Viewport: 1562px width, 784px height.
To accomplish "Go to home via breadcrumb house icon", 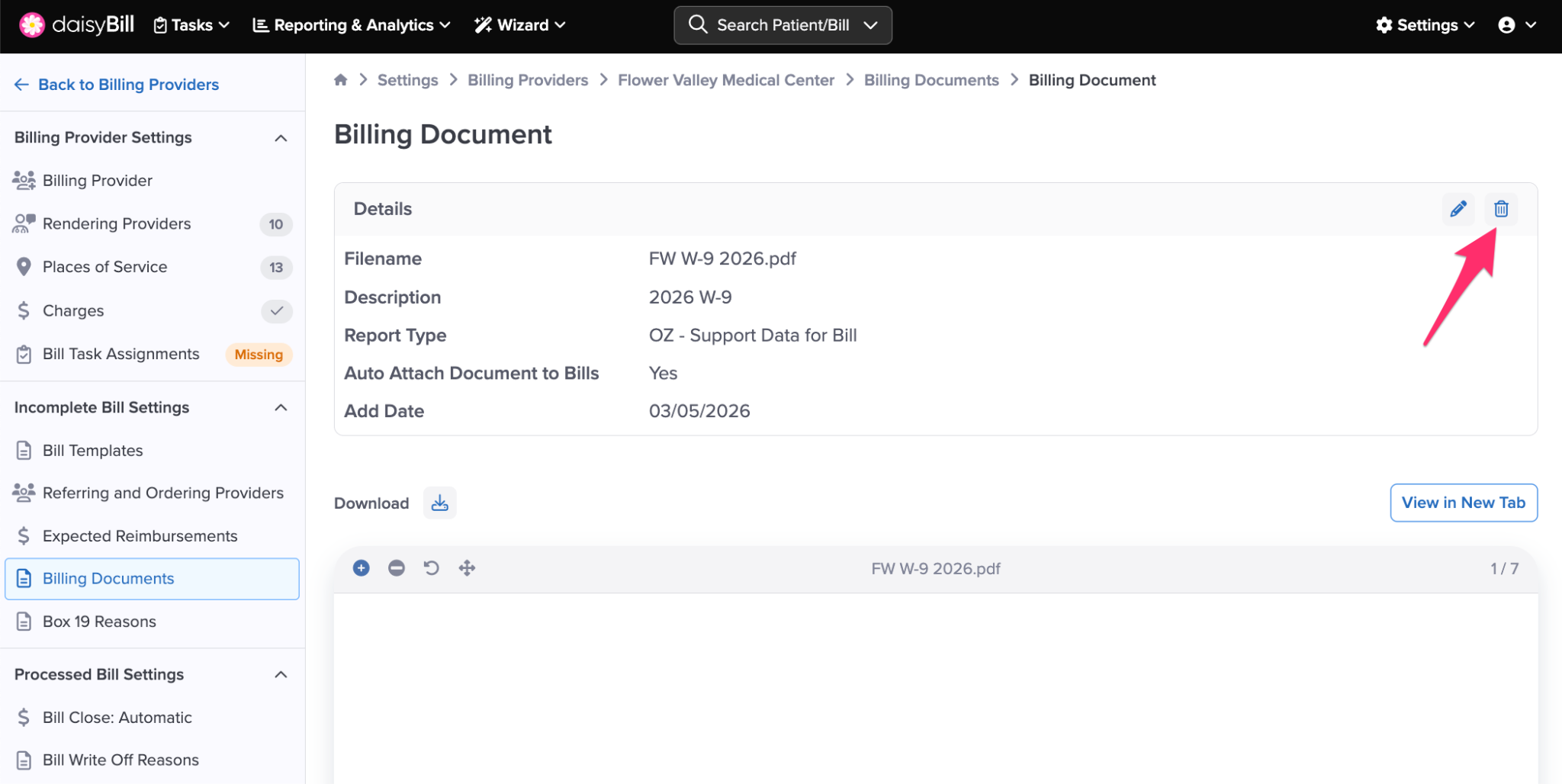I will point(341,80).
